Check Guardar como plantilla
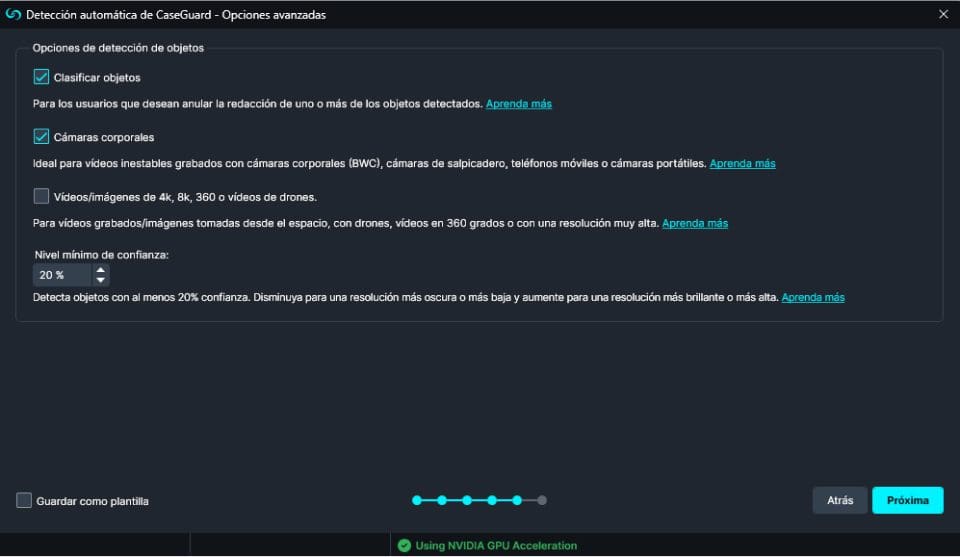960x557 pixels. tap(24, 500)
